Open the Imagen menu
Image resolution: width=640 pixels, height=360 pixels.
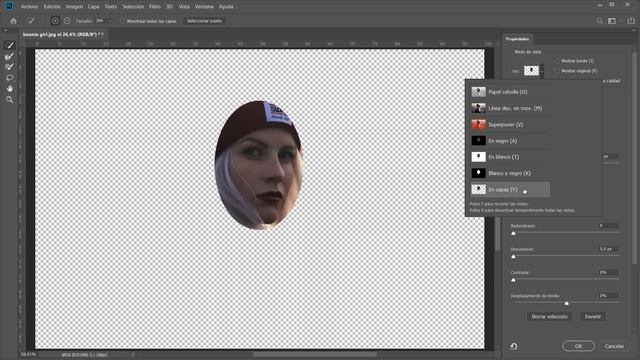[x=74, y=7]
